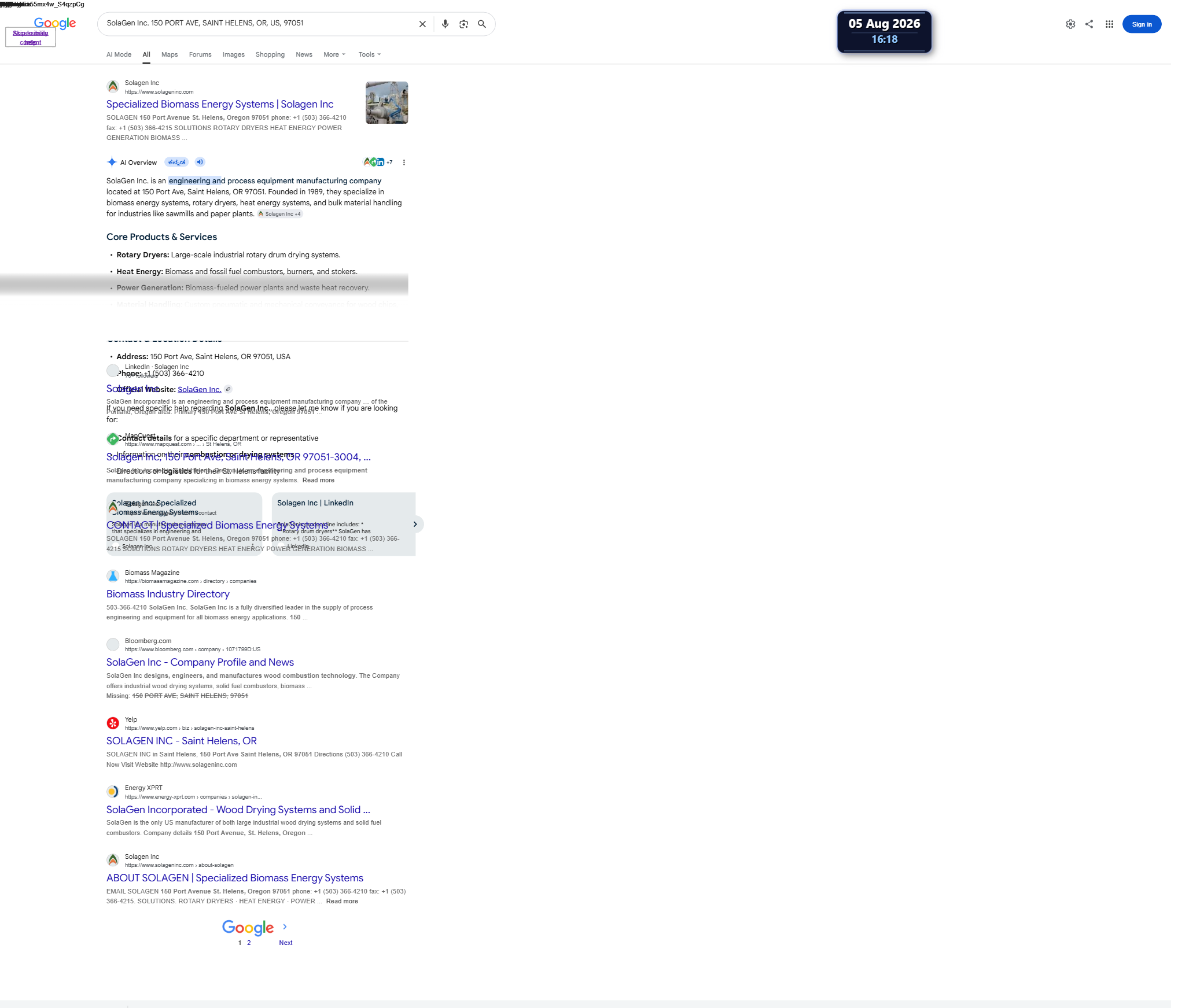Image resolution: width=1178 pixels, height=1008 pixels.
Task: Click link icon next to SolaGen Inc. website
Action: coord(228,389)
